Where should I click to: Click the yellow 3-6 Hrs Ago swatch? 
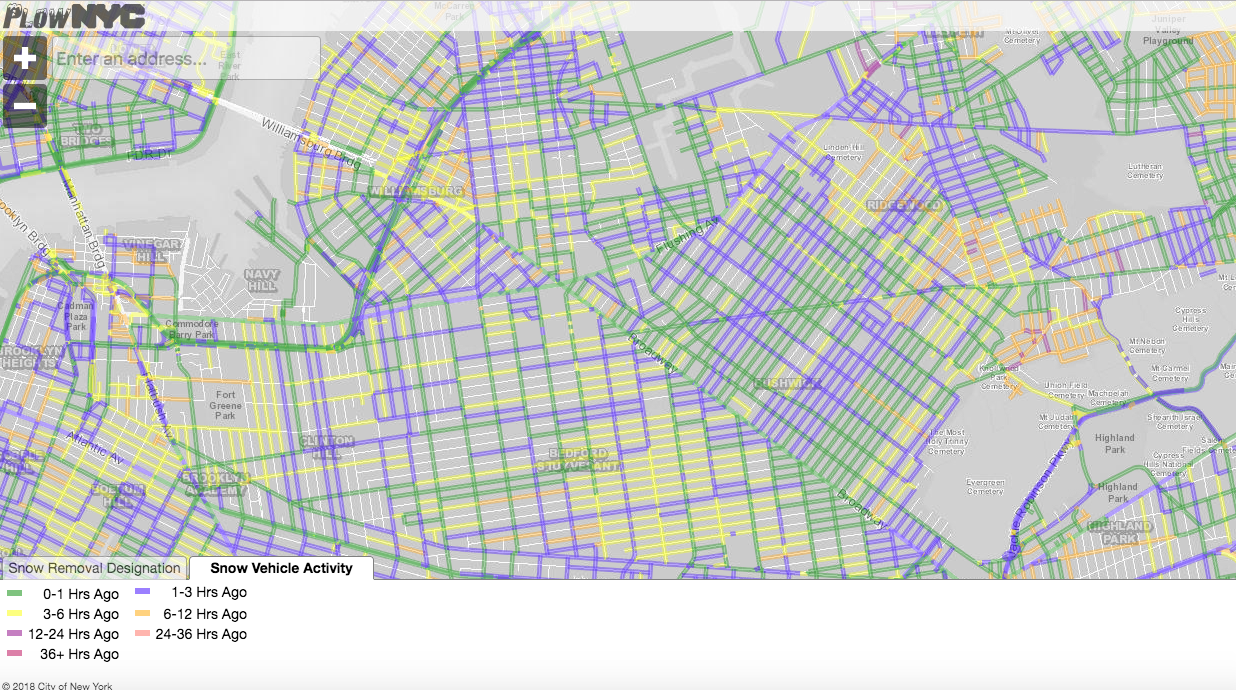click(14, 614)
